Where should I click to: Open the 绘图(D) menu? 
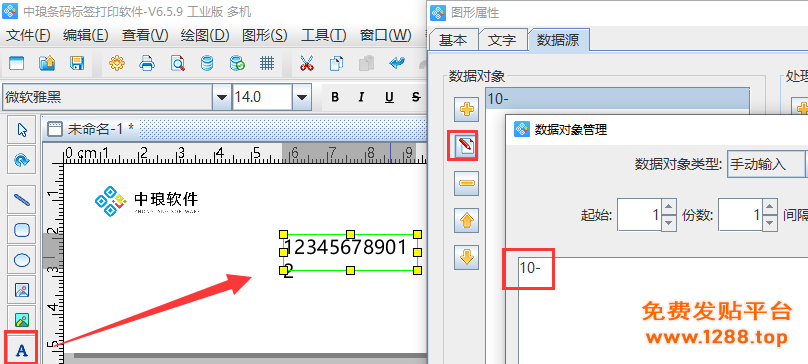[205, 35]
